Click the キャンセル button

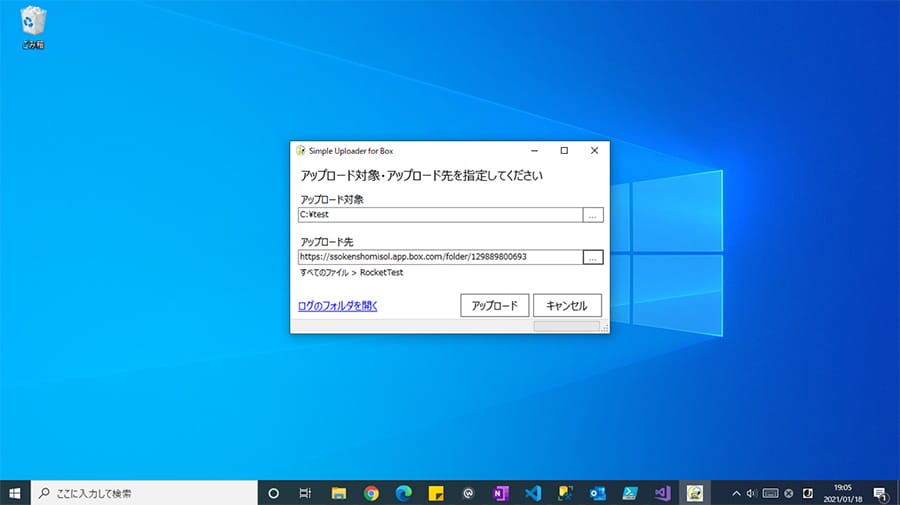pyautogui.click(x=567, y=306)
